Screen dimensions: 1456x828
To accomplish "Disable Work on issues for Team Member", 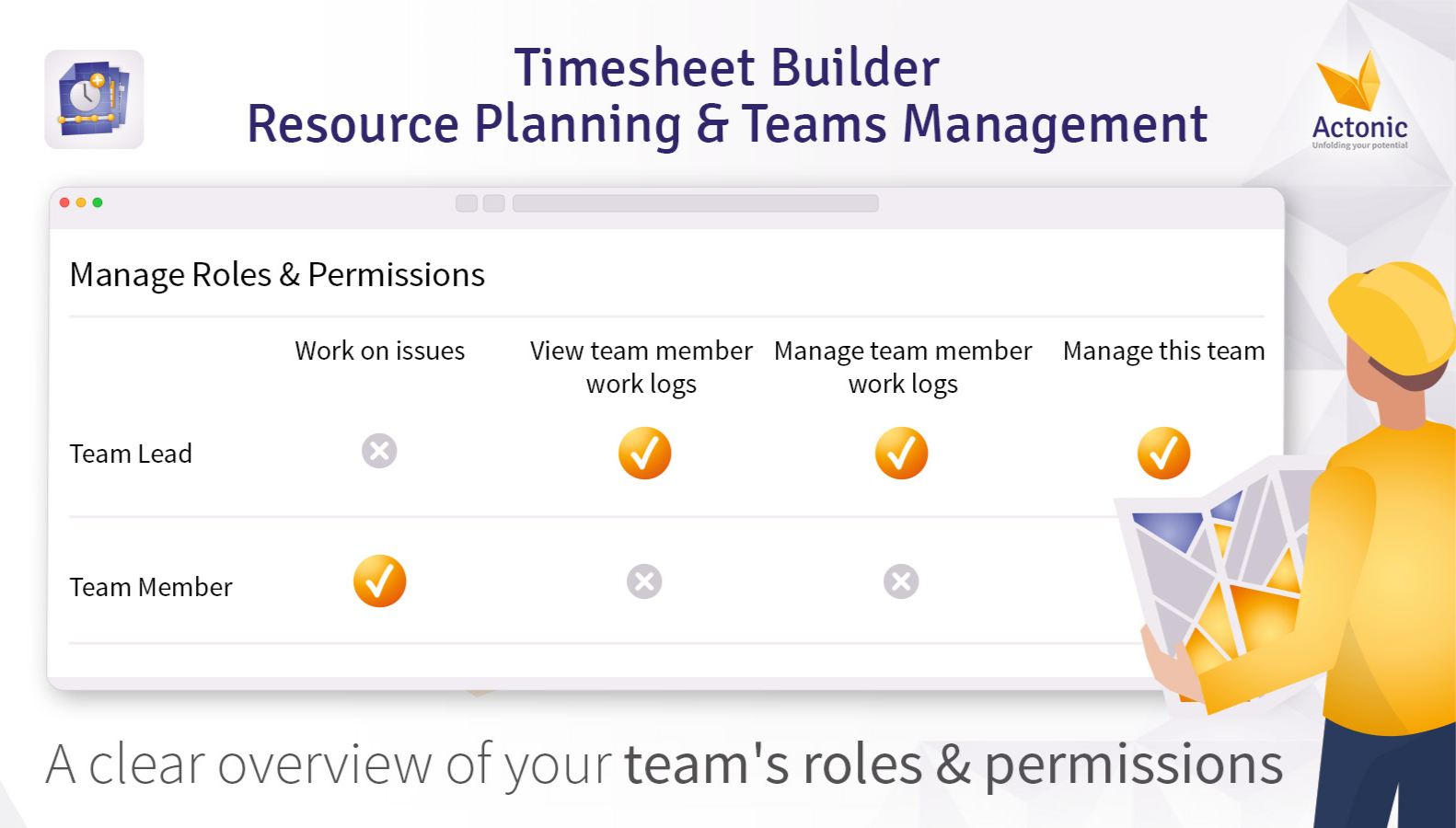I will [x=379, y=581].
